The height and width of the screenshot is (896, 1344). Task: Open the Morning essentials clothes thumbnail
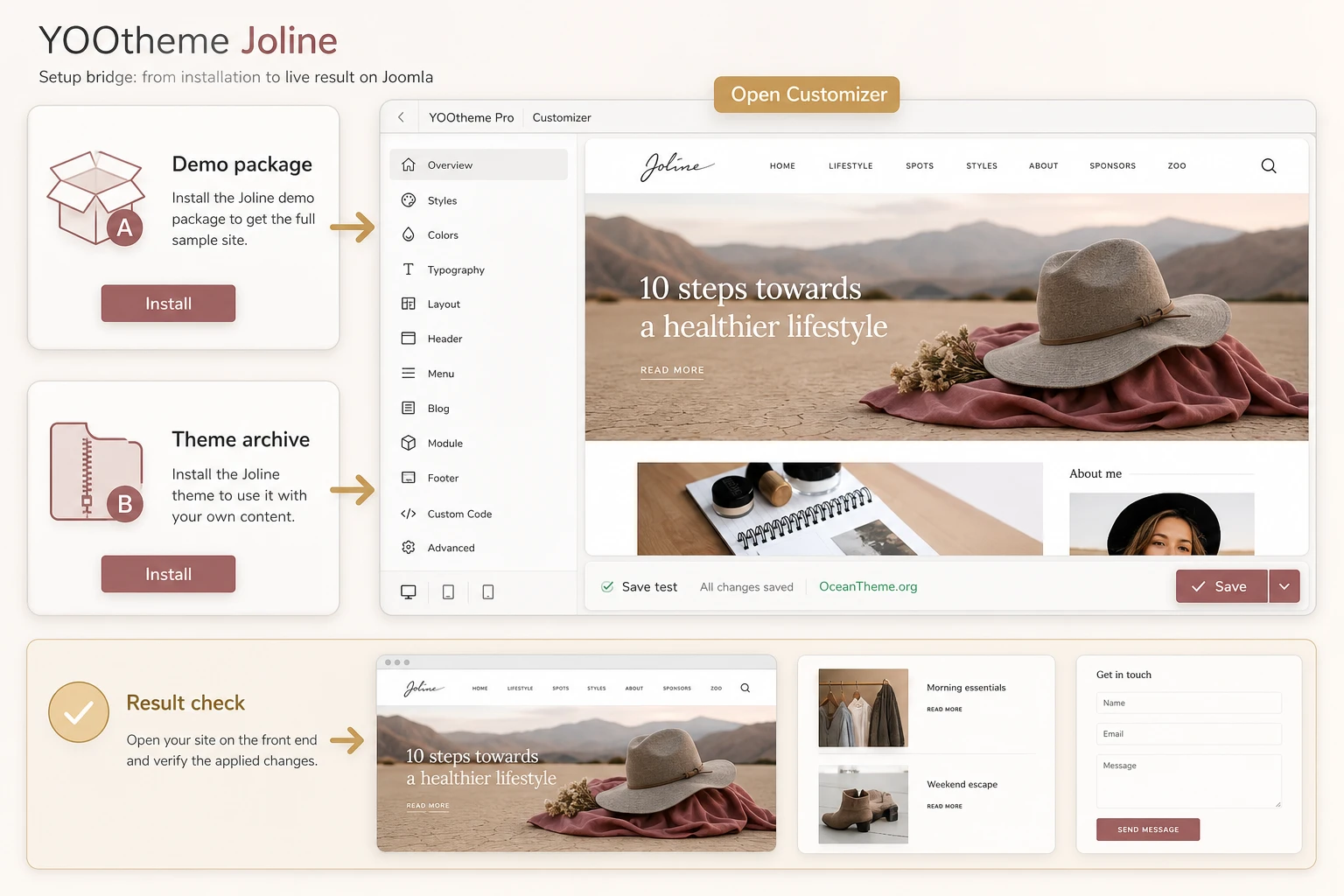coord(863,708)
